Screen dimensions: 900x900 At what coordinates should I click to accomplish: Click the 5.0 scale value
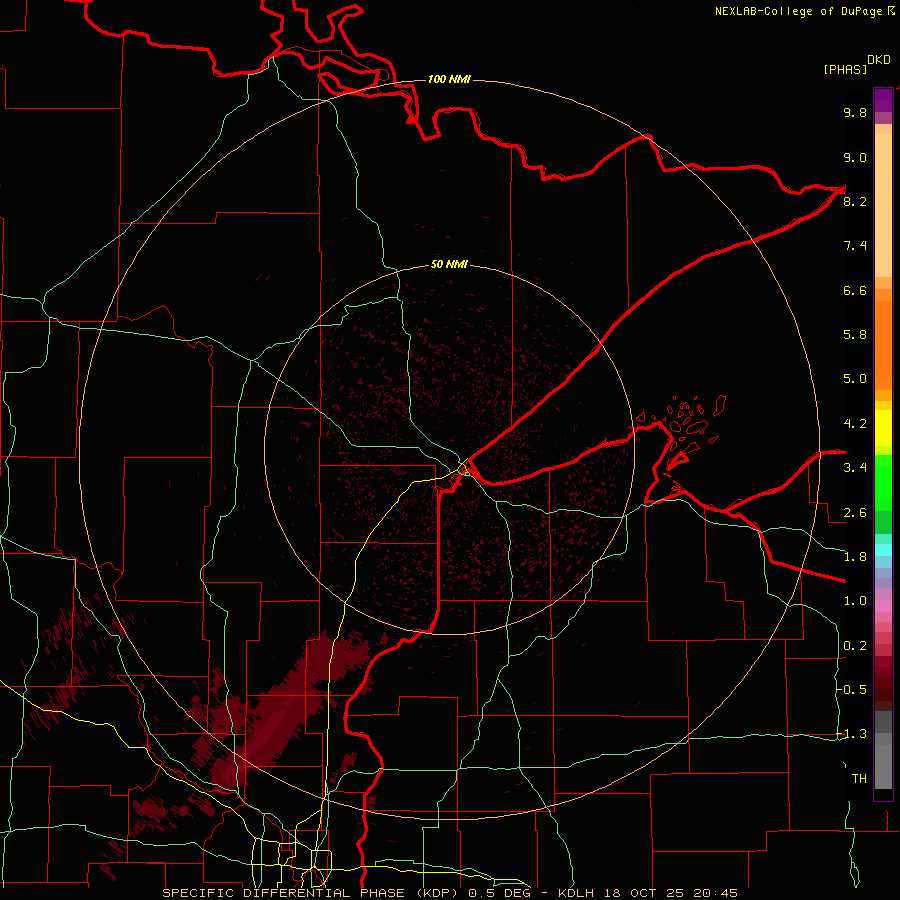click(x=855, y=379)
